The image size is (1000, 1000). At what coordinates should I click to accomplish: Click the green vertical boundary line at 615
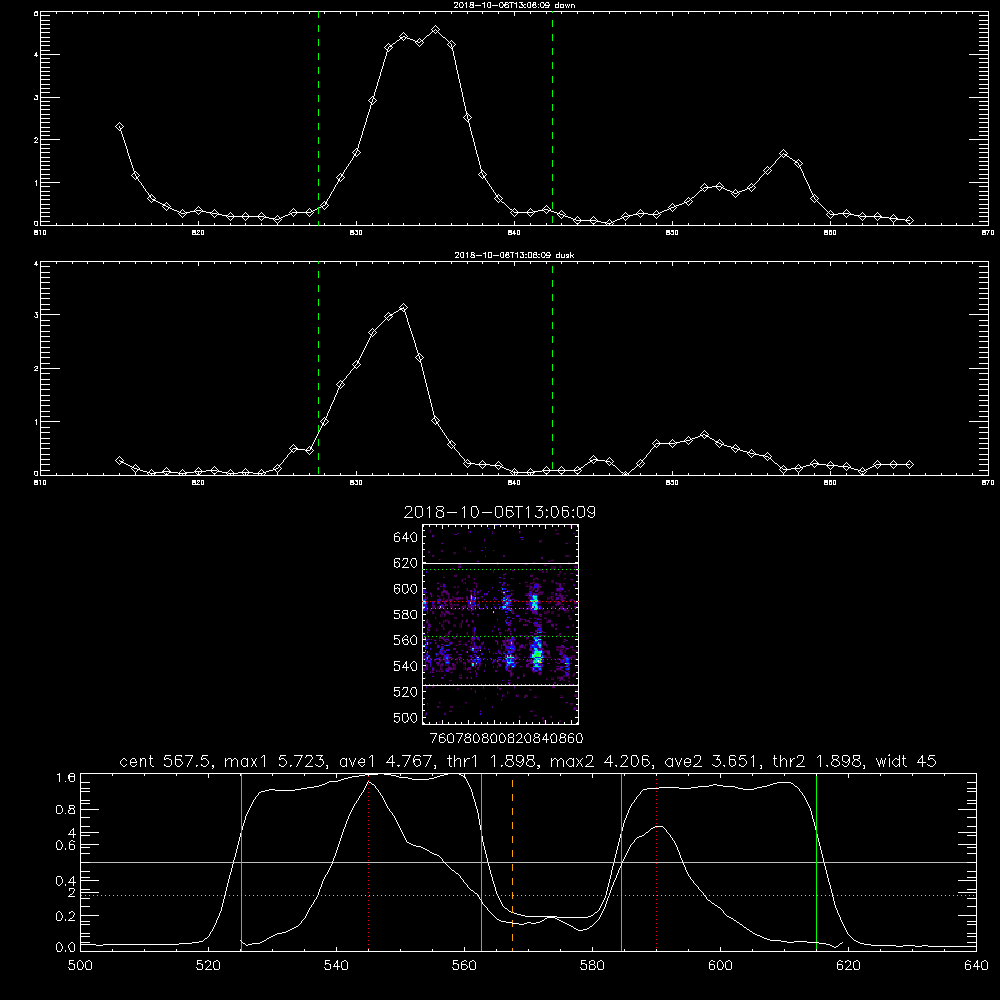coord(816,861)
